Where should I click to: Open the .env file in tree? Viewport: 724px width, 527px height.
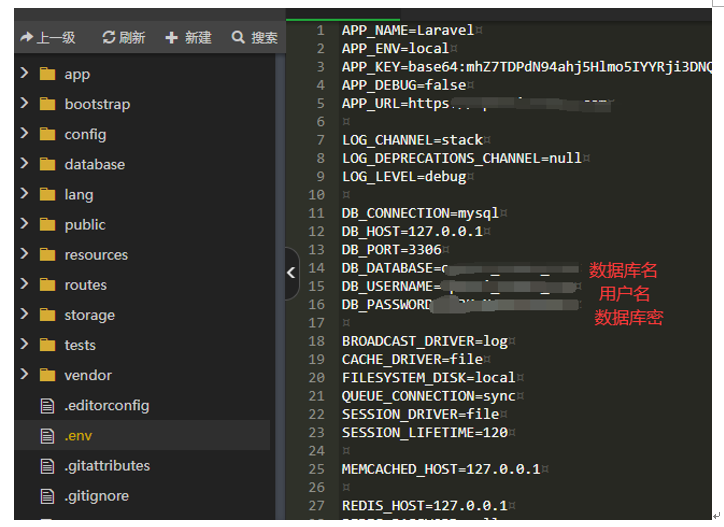click(78, 436)
